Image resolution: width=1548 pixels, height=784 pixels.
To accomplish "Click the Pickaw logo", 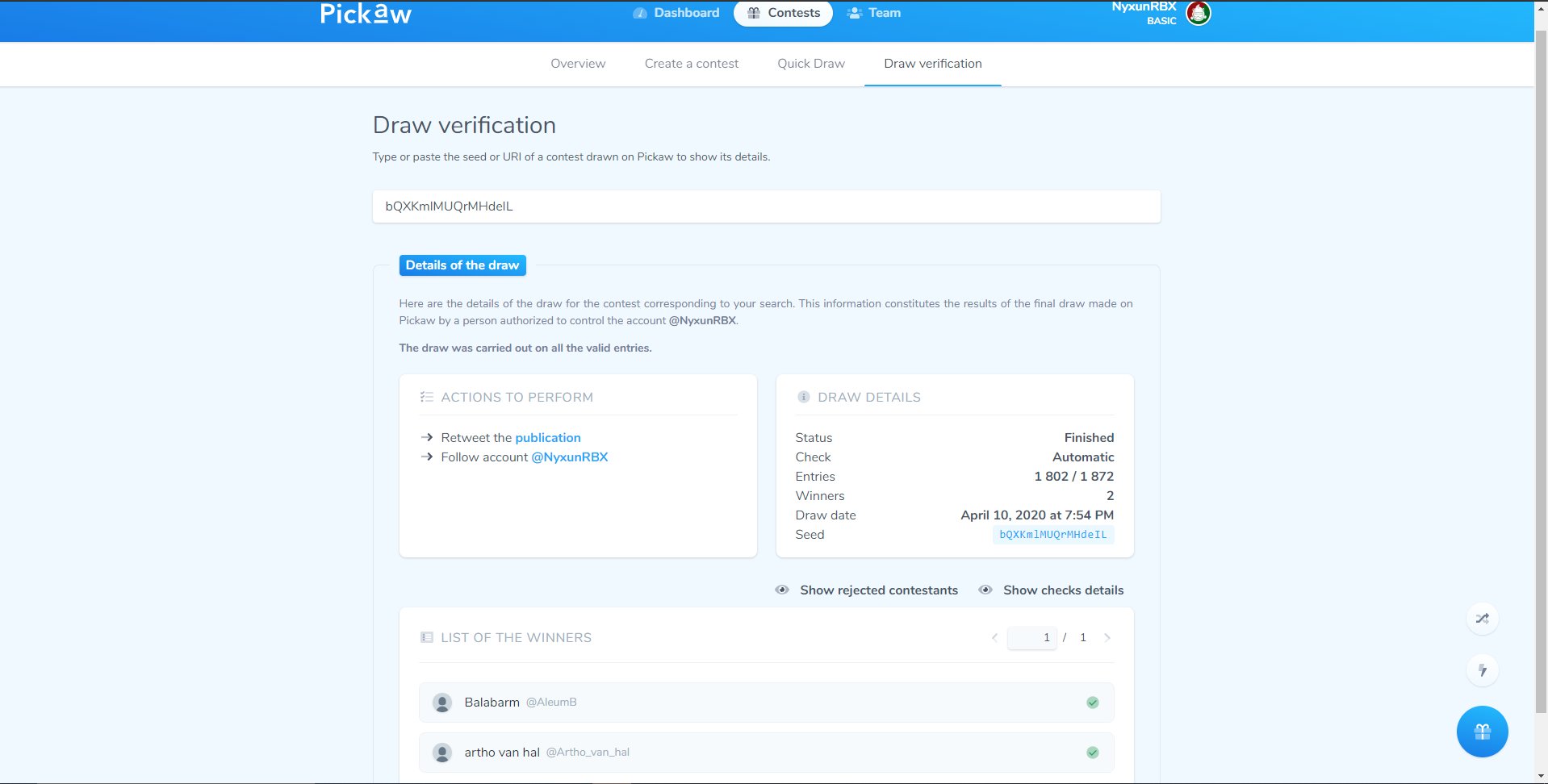I will tap(366, 14).
